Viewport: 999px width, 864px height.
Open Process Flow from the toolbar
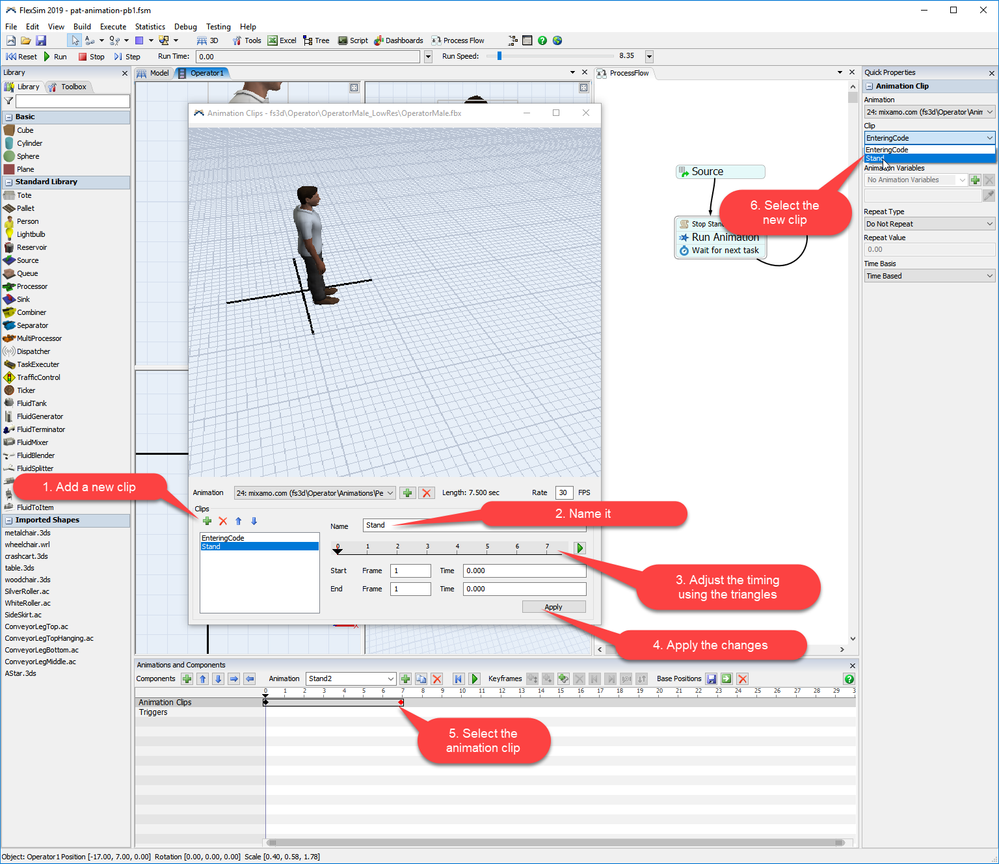457,40
